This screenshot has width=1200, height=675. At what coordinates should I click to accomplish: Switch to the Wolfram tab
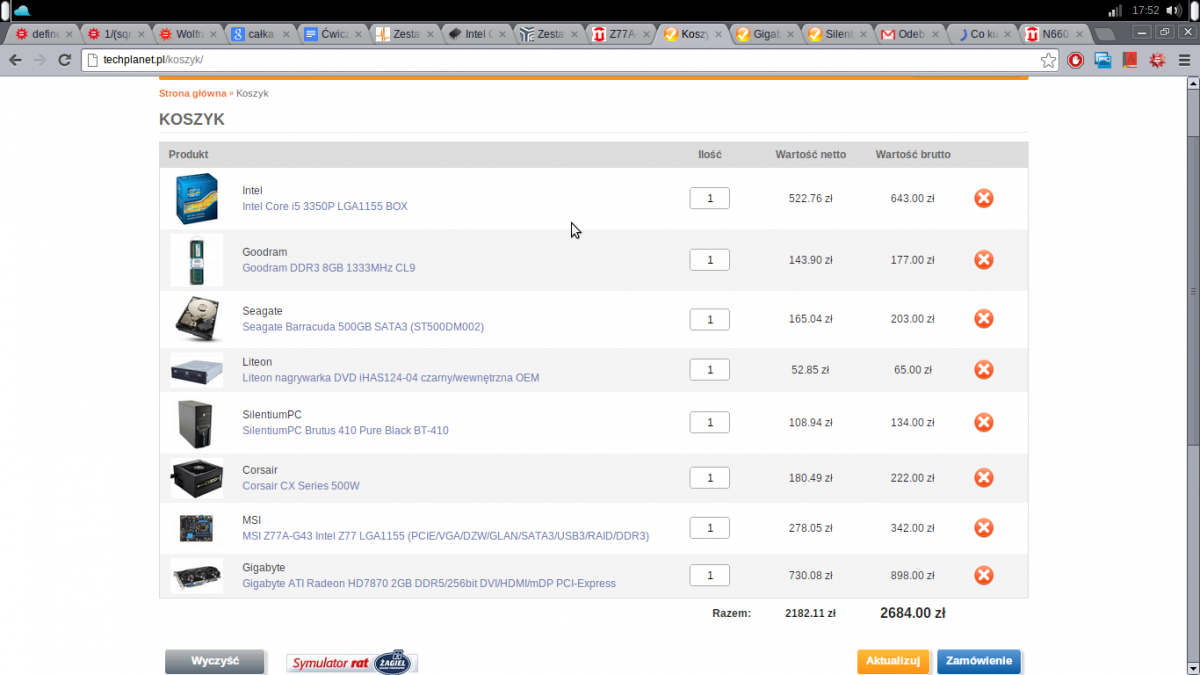click(x=188, y=34)
